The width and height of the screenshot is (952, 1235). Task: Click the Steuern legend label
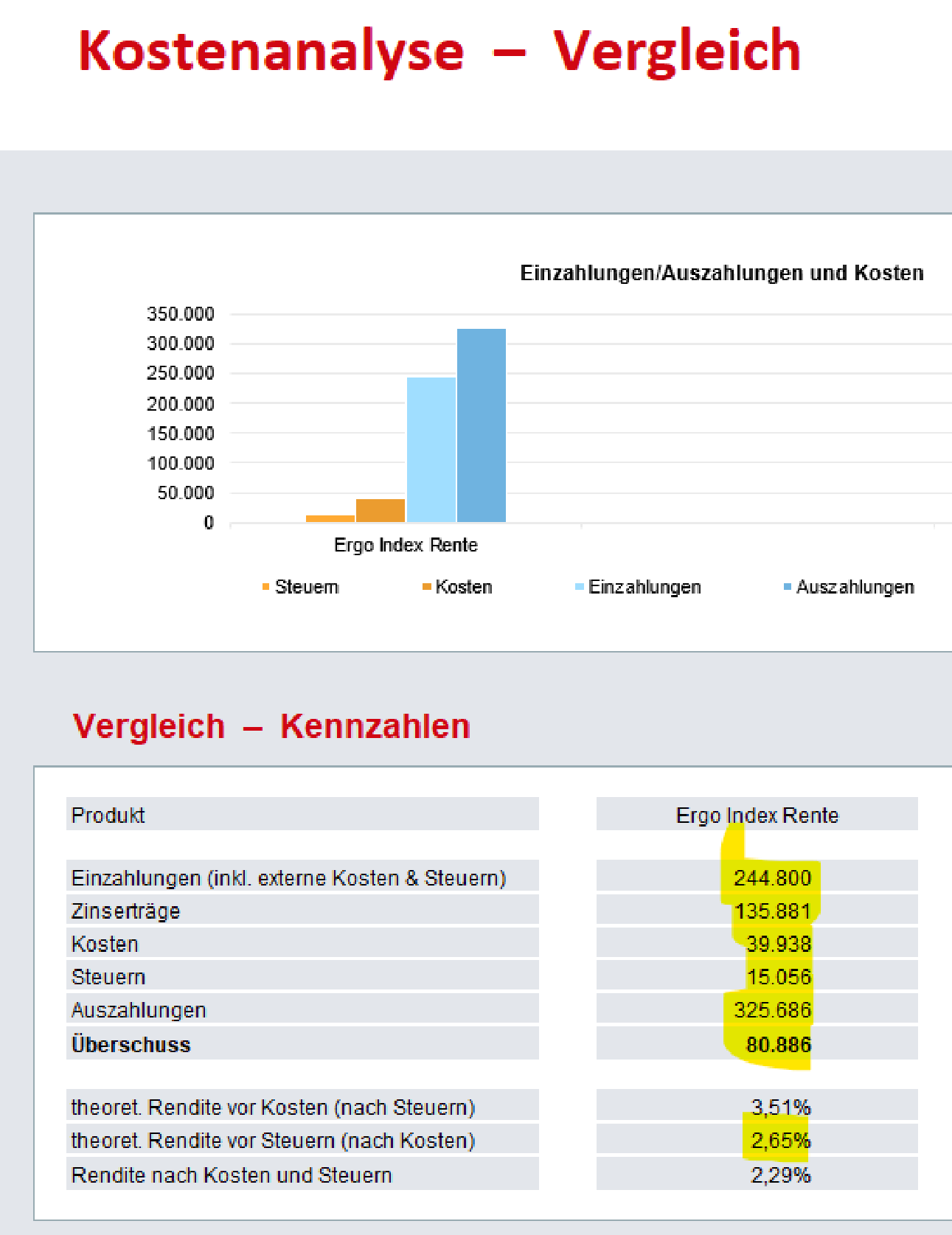(307, 587)
